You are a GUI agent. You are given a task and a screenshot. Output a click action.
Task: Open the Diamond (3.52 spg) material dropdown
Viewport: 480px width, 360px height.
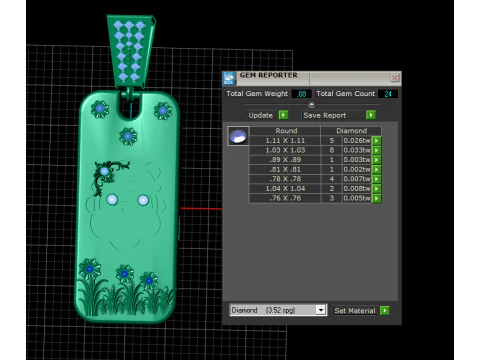[x=320, y=310]
